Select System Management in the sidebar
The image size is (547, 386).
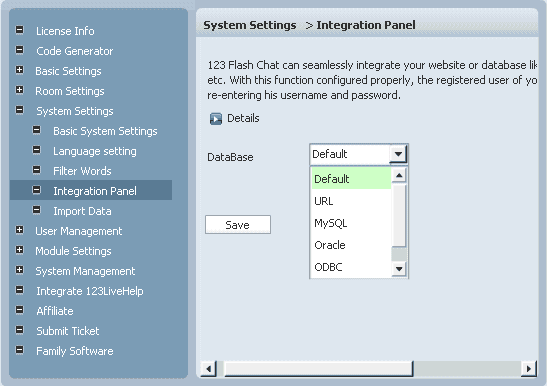click(x=85, y=271)
